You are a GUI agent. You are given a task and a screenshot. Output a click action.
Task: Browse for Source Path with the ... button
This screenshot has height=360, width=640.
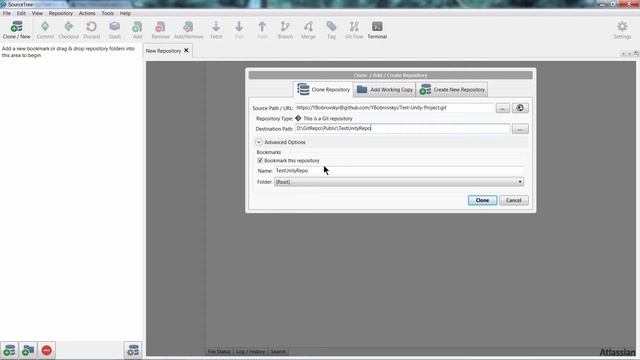tap(503, 108)
